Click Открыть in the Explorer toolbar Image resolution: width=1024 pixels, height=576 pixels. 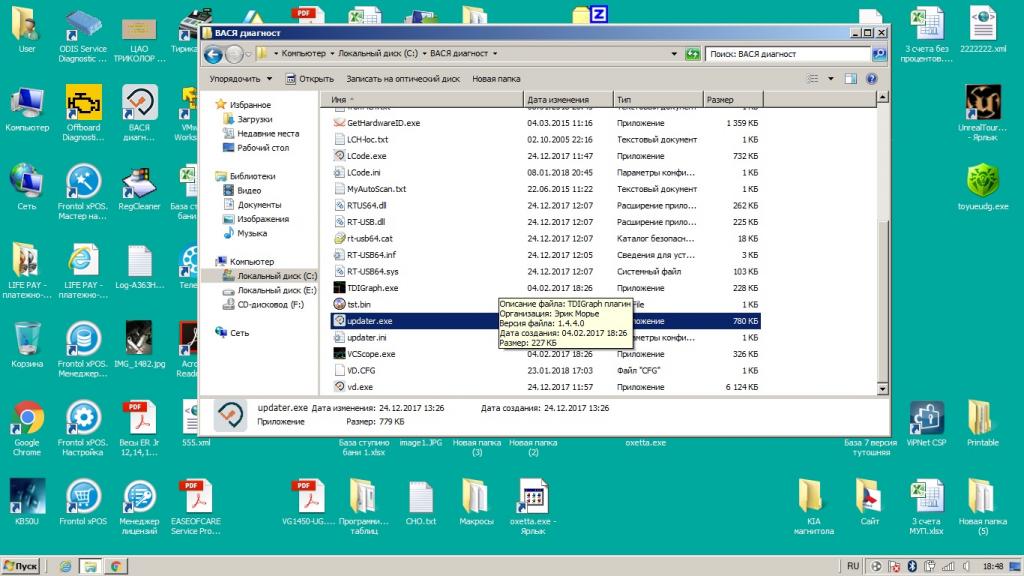click(x=310, y=79)
